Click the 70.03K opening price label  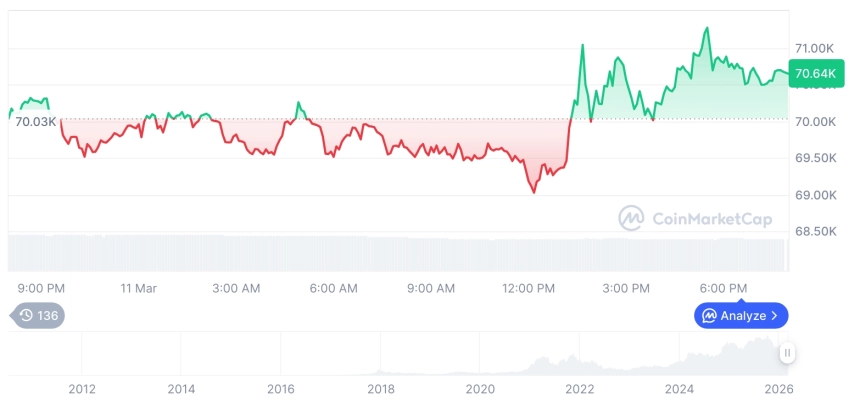35,121
